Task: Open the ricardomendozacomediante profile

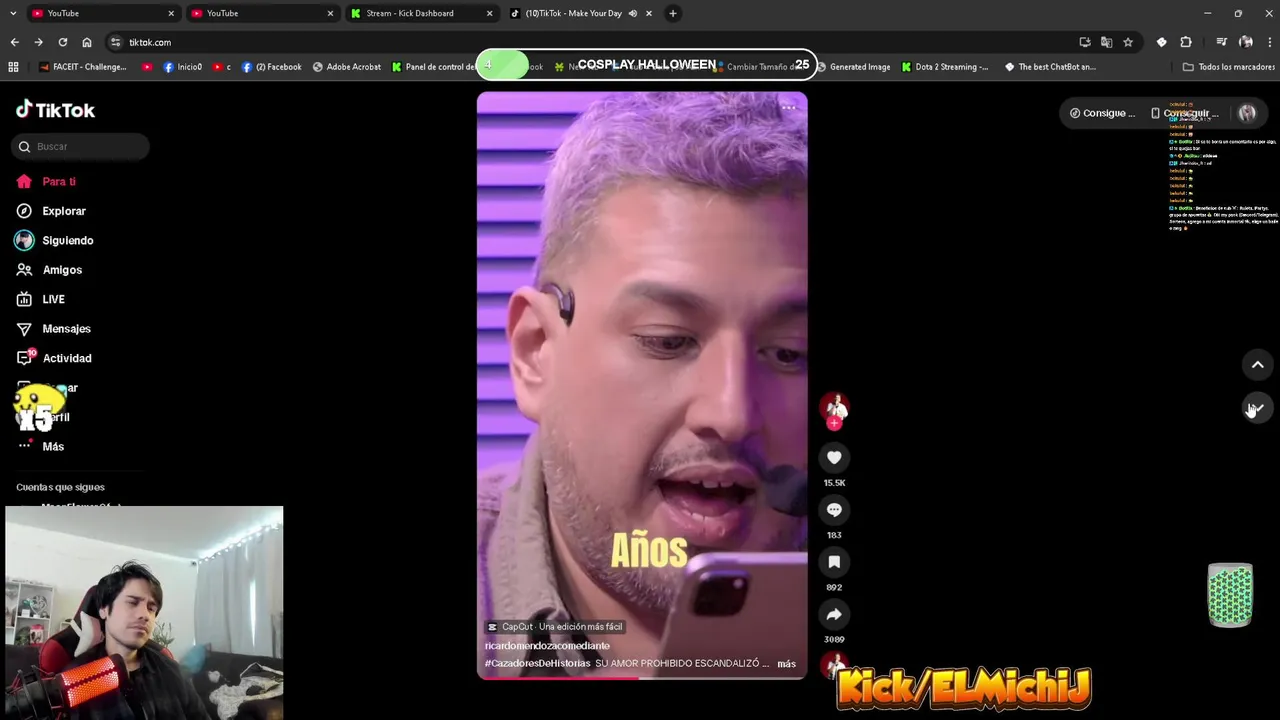Action: tap(547, 646)
